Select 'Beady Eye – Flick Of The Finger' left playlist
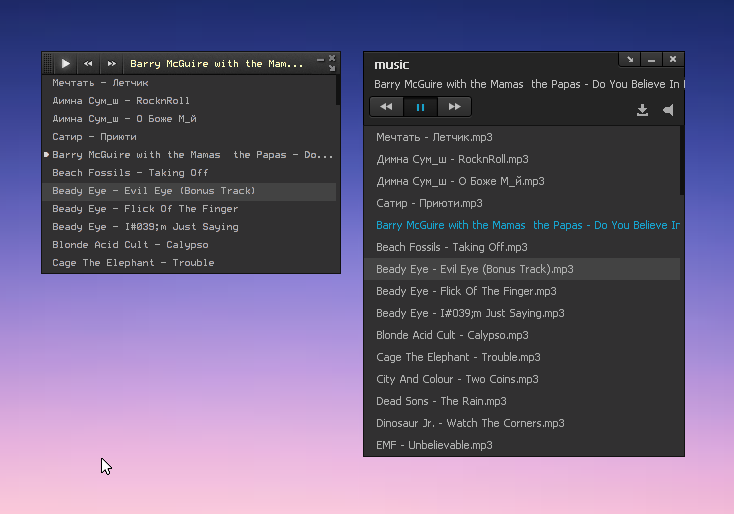This screenshot has width=734, height=514. click(189, 209)
